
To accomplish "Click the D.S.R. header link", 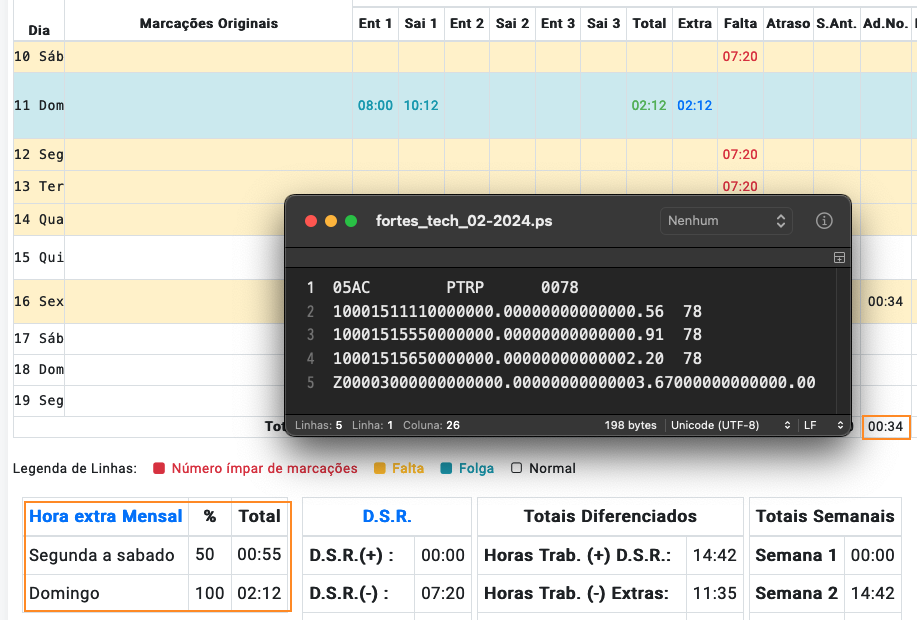I will pyautogui.click(x=387, y=516).
